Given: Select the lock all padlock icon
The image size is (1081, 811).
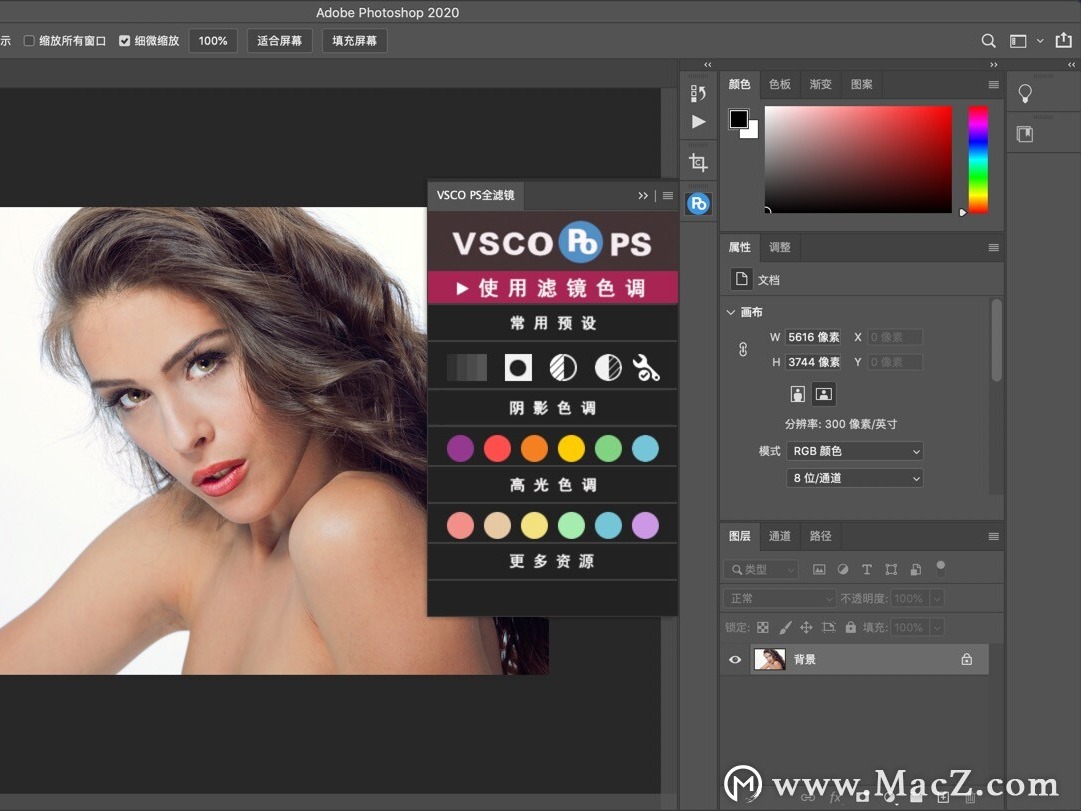Looking at the screenshot, I should (850, 627).
